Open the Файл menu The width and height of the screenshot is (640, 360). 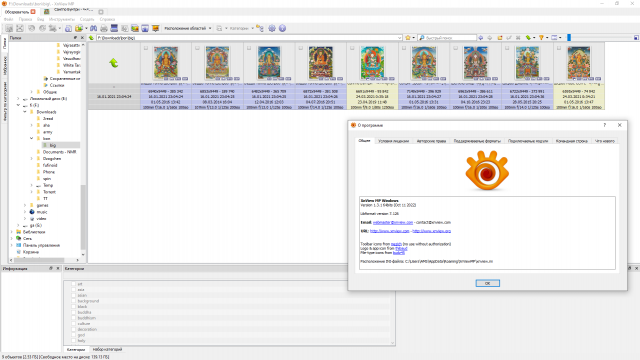(9, 19)
